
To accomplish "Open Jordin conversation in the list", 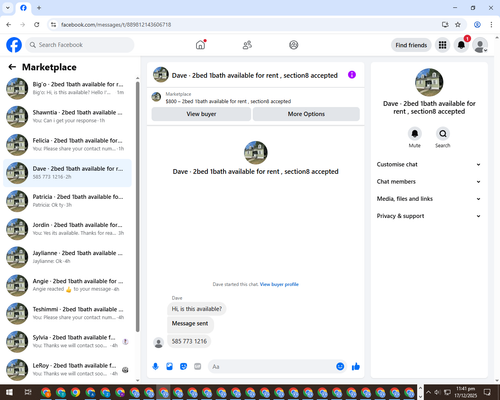I will coord(67,229).
